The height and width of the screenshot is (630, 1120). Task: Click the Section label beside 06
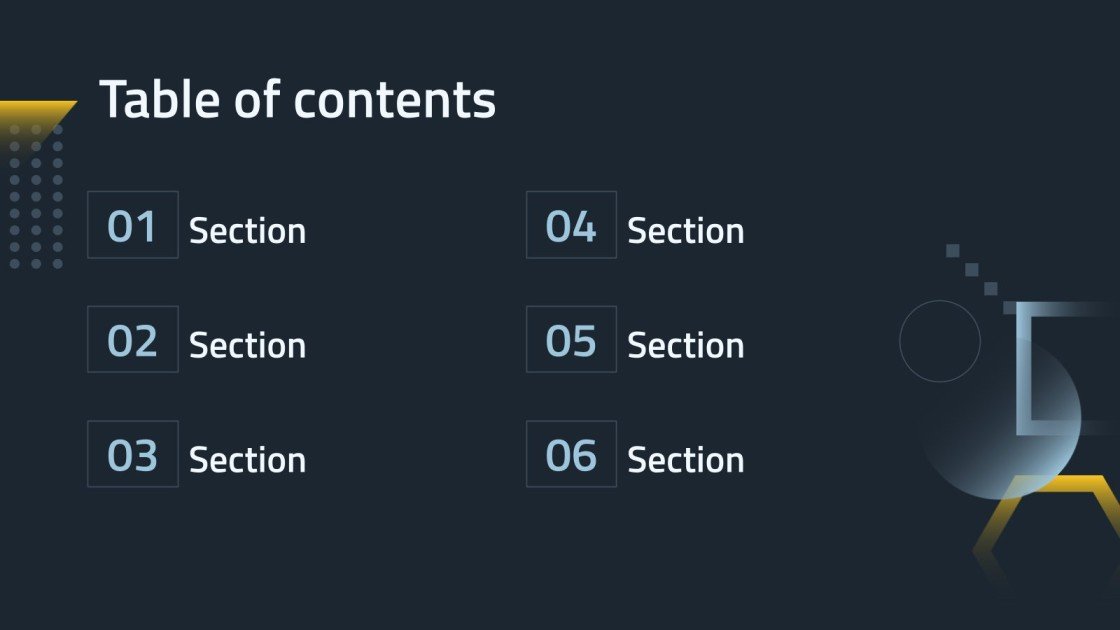click(x=685, y=460)
